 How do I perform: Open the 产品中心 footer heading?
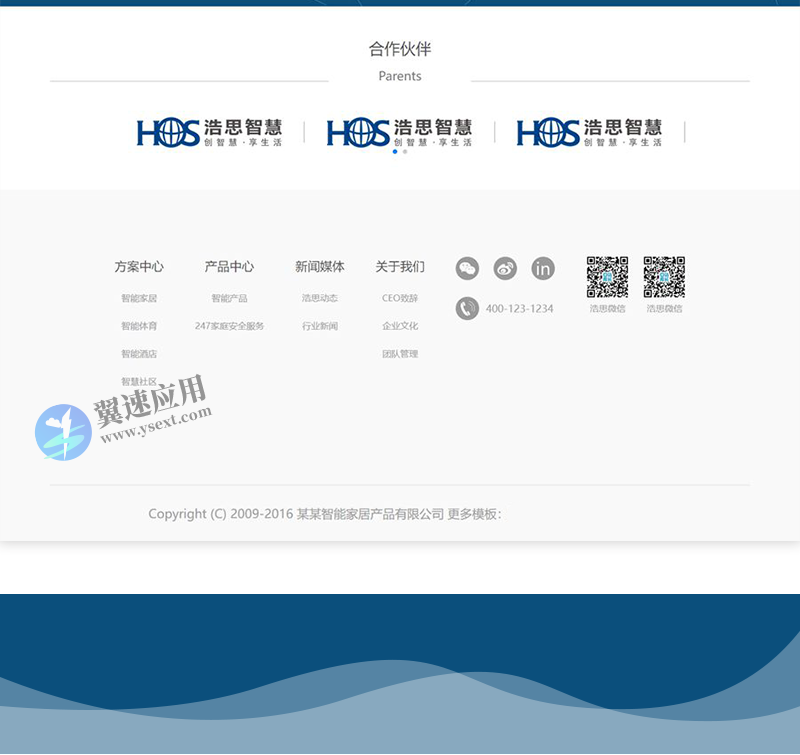(229, 267)
